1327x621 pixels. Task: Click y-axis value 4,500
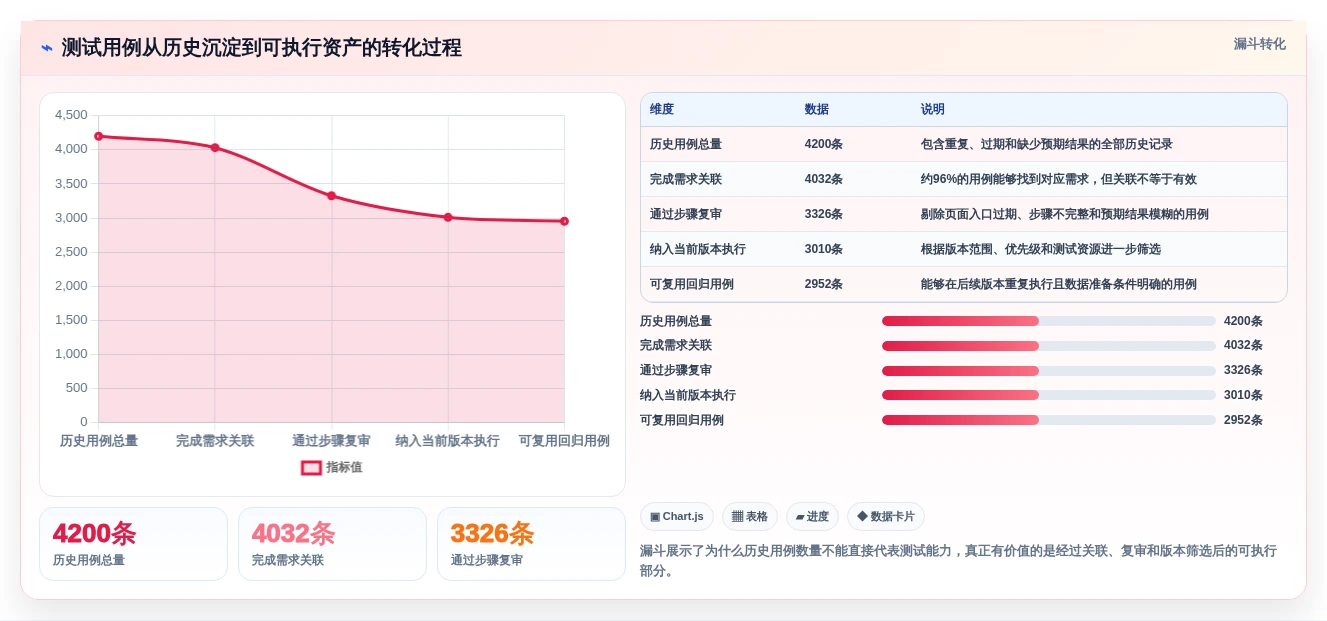(71, 115)
